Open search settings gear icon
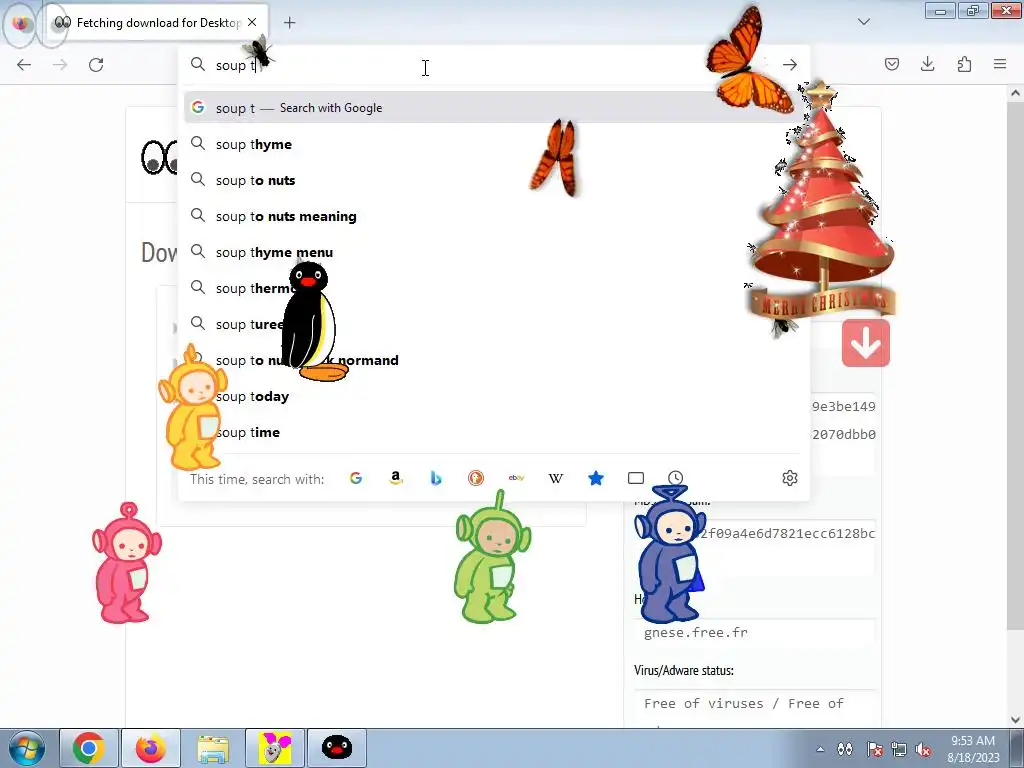Viewport: 1024px width, 768px height. click(x=790, y=478)
